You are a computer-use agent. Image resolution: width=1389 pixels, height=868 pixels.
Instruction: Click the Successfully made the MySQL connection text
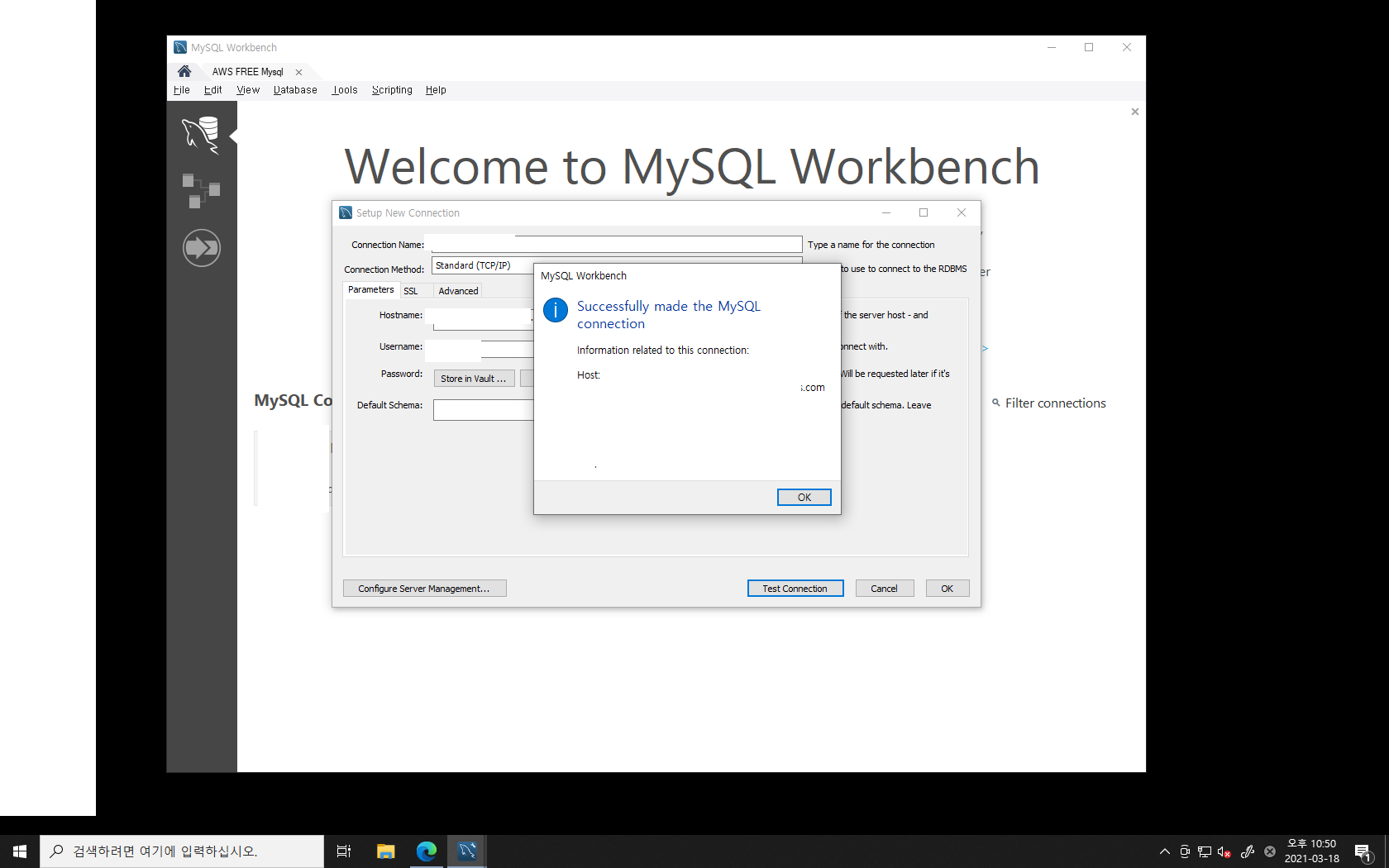[668, 315]
